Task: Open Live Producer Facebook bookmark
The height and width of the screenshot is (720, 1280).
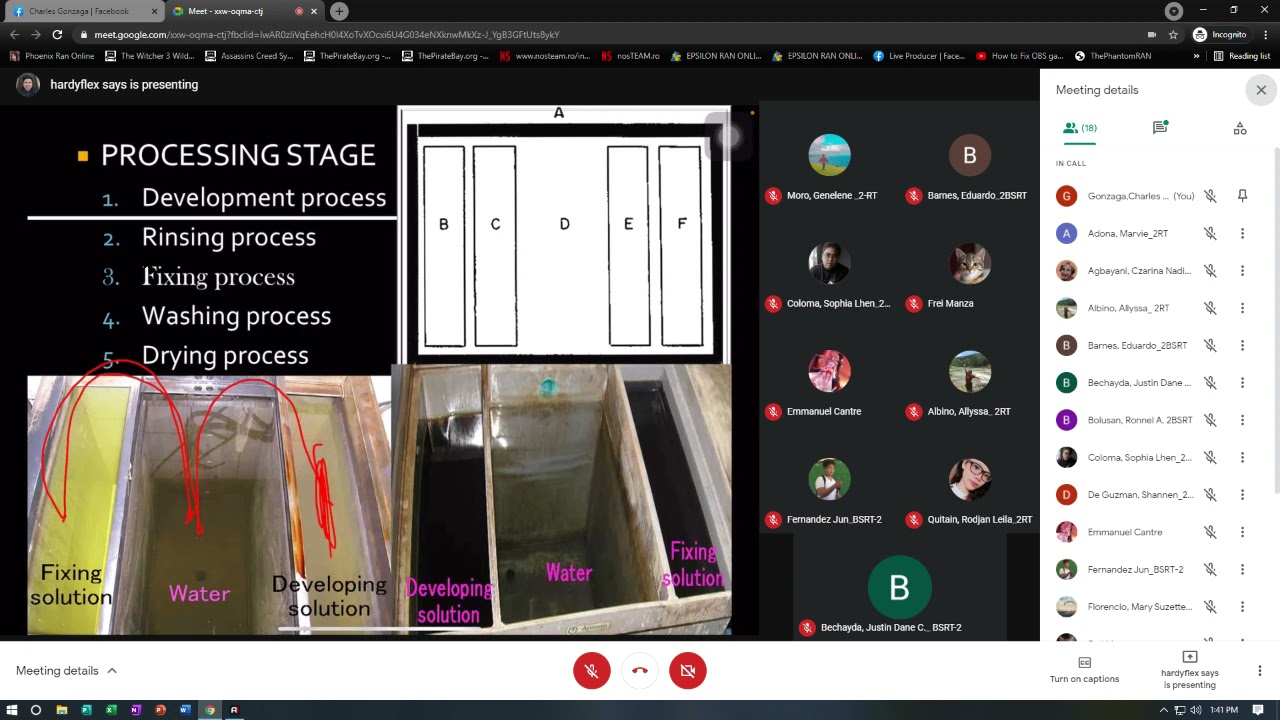Action: (919, 56)
